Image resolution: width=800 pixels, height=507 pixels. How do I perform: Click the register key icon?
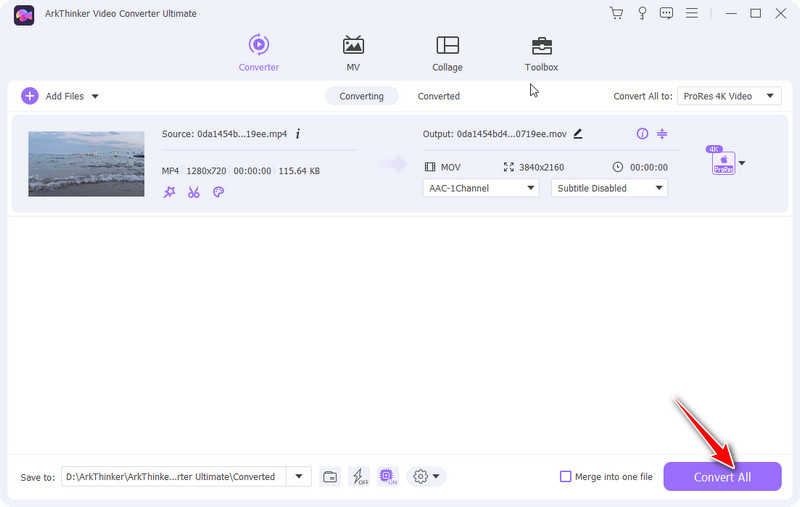[x=642, y=13]
